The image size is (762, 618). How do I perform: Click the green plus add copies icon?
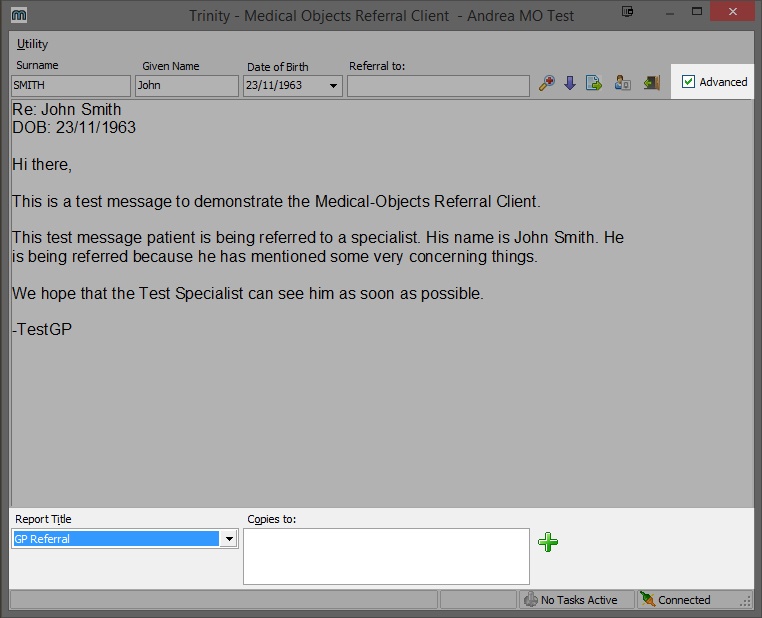548,542
